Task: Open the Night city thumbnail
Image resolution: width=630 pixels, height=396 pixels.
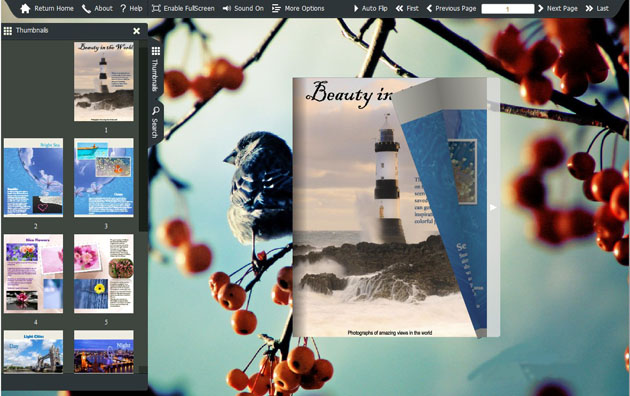Action: pyautogui.click(x=104, y=352)
